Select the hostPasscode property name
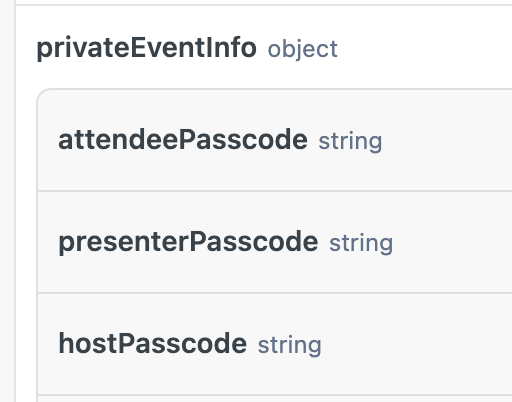 coord(152,343)
